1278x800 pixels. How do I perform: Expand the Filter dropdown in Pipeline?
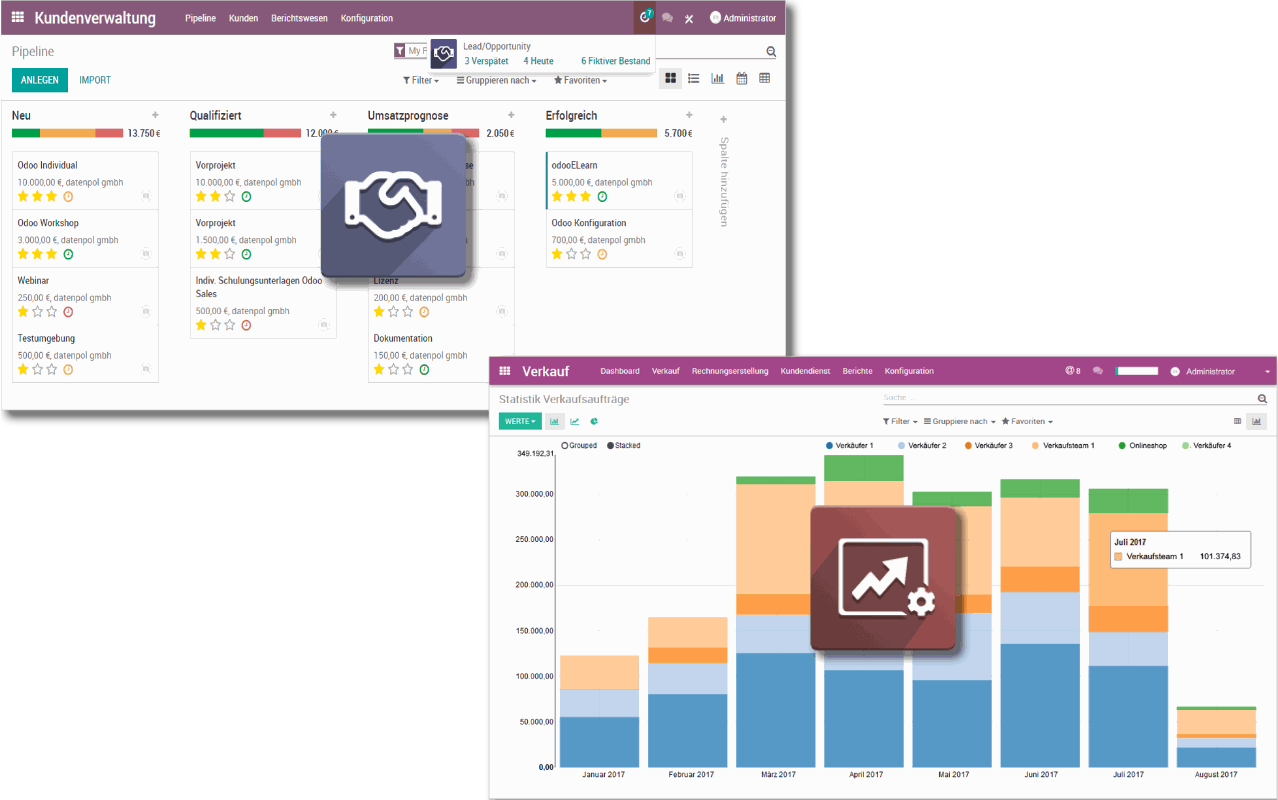point(421,80)
